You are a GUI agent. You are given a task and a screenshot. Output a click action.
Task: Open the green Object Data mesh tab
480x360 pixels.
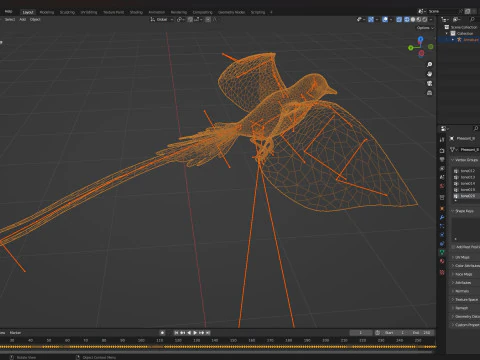pos(442,252)
